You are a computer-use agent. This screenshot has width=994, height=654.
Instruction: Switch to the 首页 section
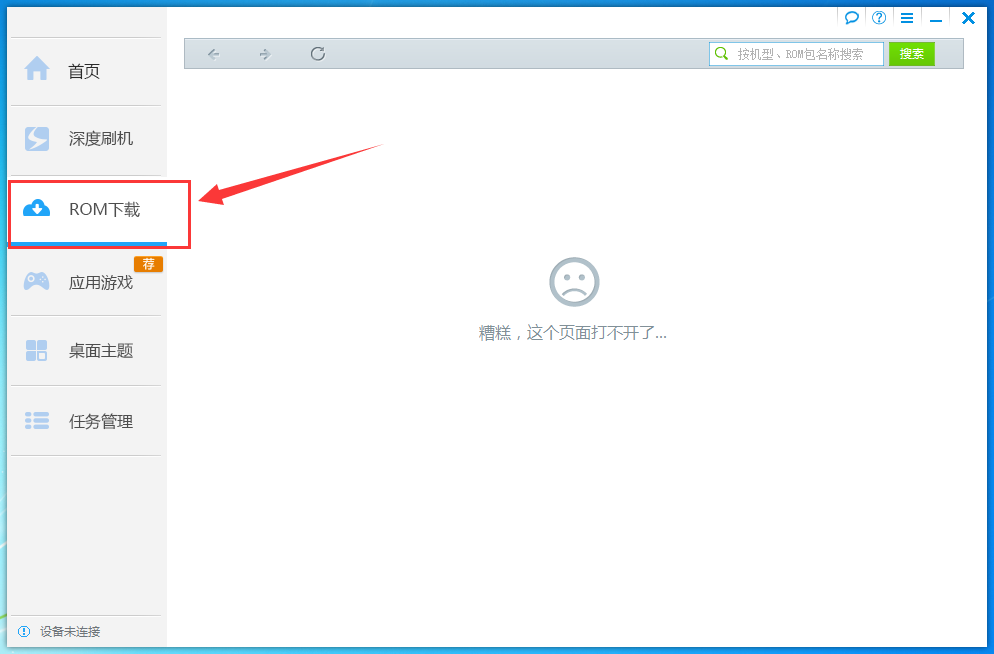pyautogui.click(x=85, y=70)
